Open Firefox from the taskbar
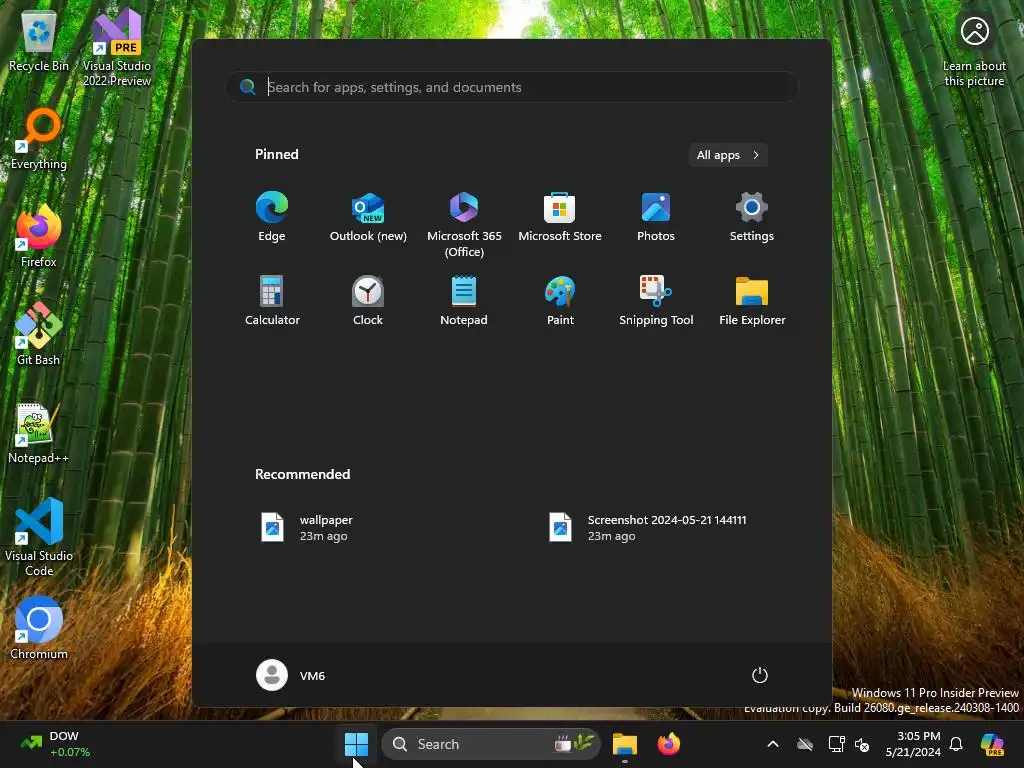1024x768 pixels. point(669,744)
